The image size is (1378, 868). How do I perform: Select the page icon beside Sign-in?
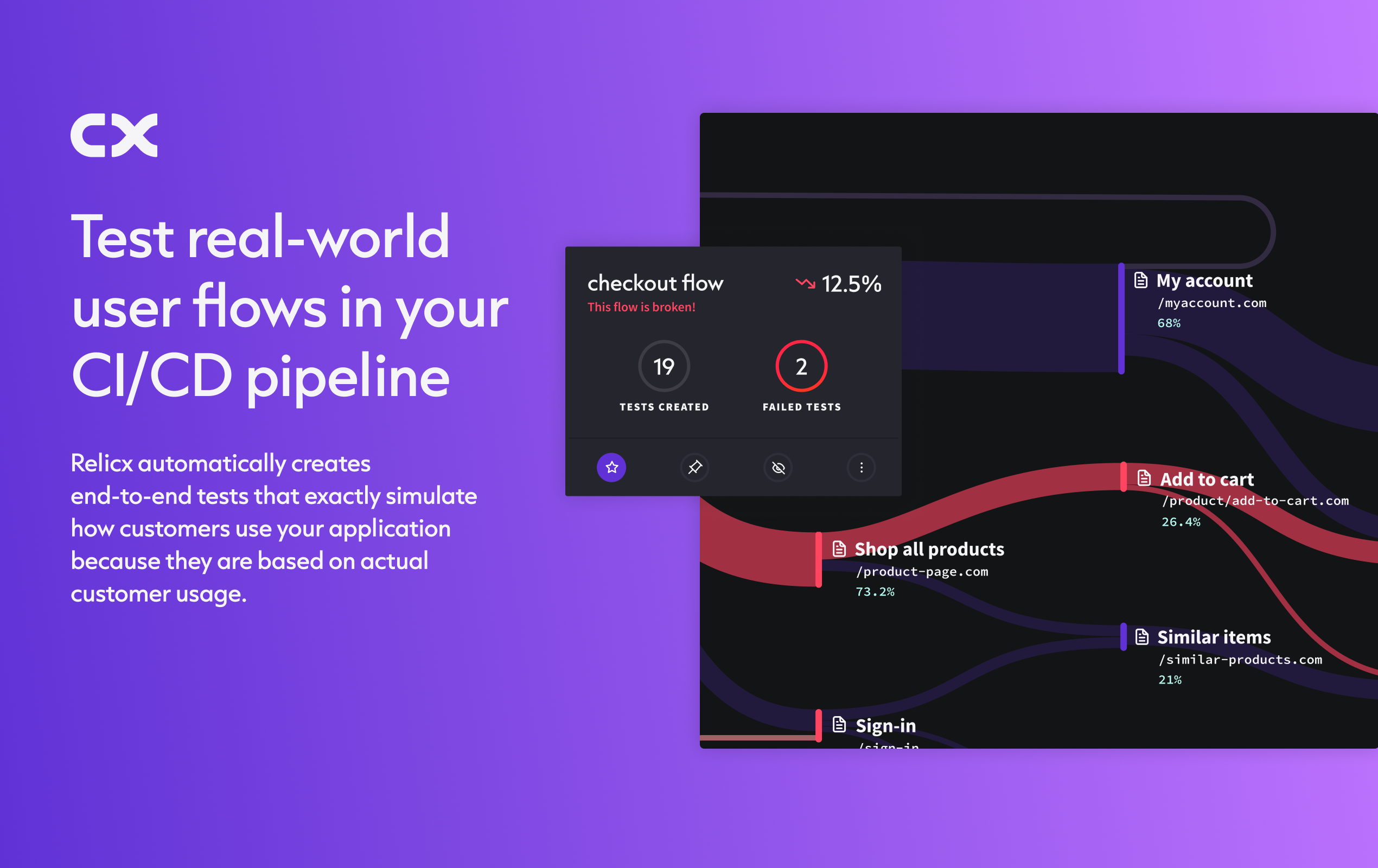[x=839, y=724]
